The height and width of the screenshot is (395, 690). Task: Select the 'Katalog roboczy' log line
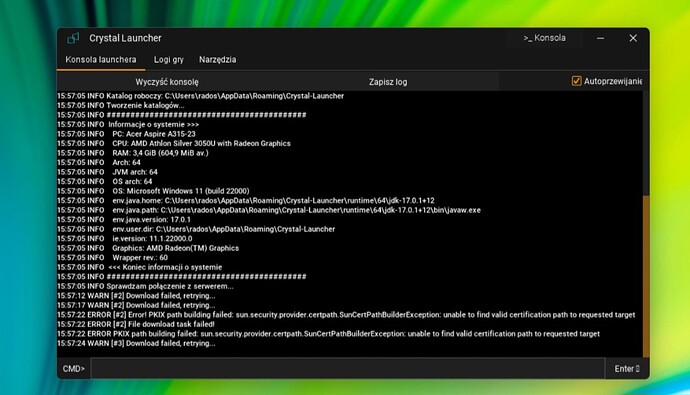pyautogui.click(x=200, y=96)
